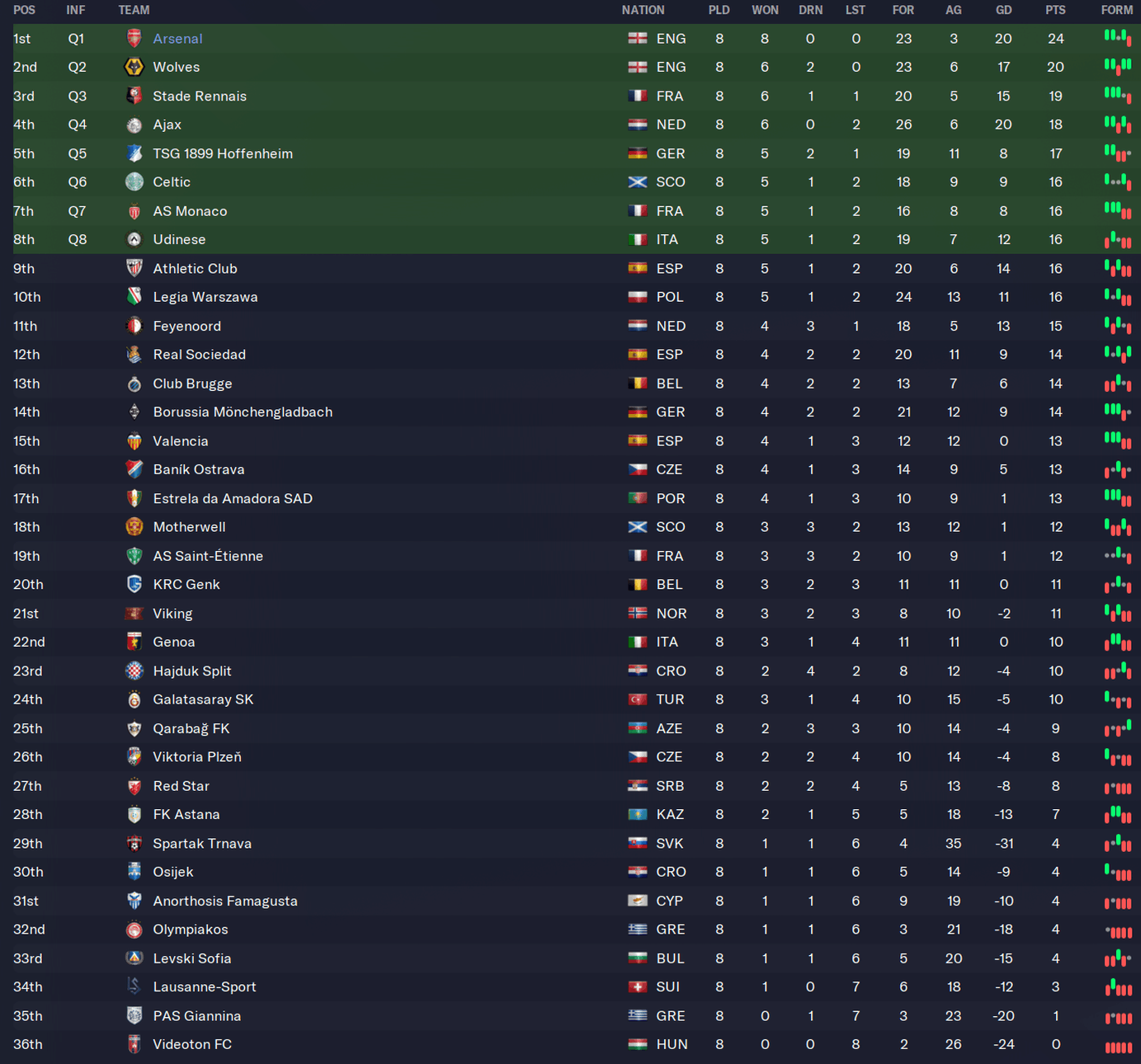1141x1064 pixels.
Task: Open the Ajax club crest
Action: coord(134,125)
